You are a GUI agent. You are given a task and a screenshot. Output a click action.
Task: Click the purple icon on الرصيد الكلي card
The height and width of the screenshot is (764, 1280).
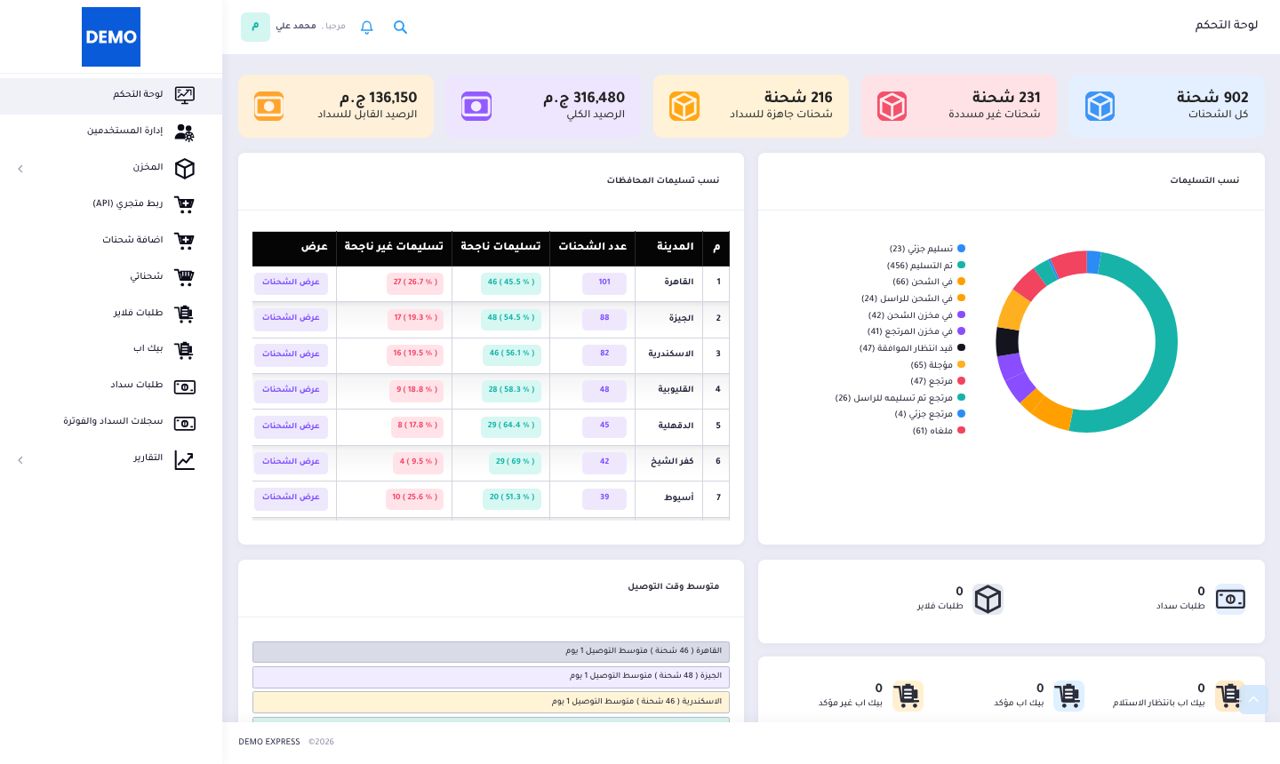click(x=476, y=106)
